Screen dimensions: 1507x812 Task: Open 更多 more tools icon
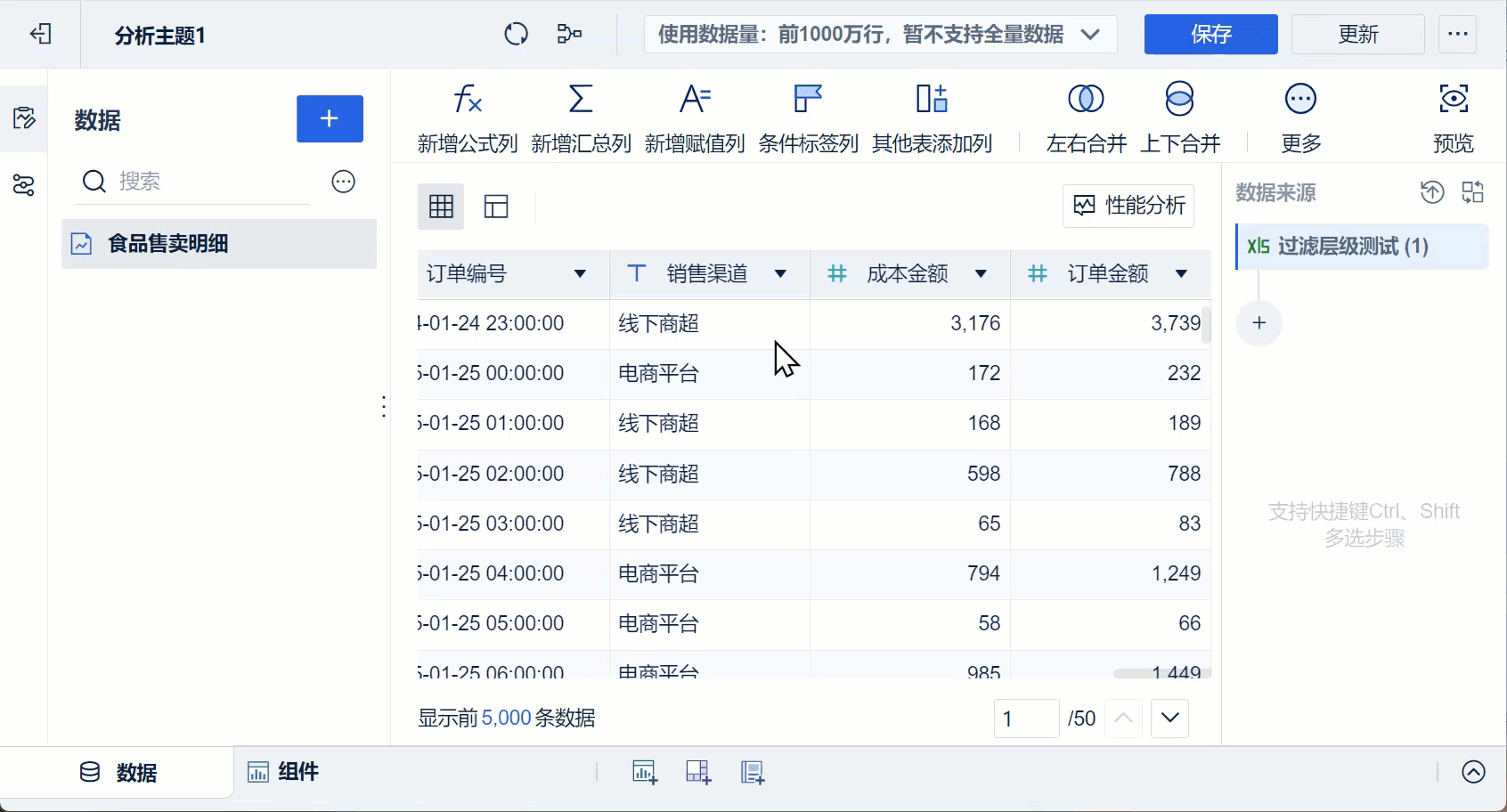[1300, 118]
